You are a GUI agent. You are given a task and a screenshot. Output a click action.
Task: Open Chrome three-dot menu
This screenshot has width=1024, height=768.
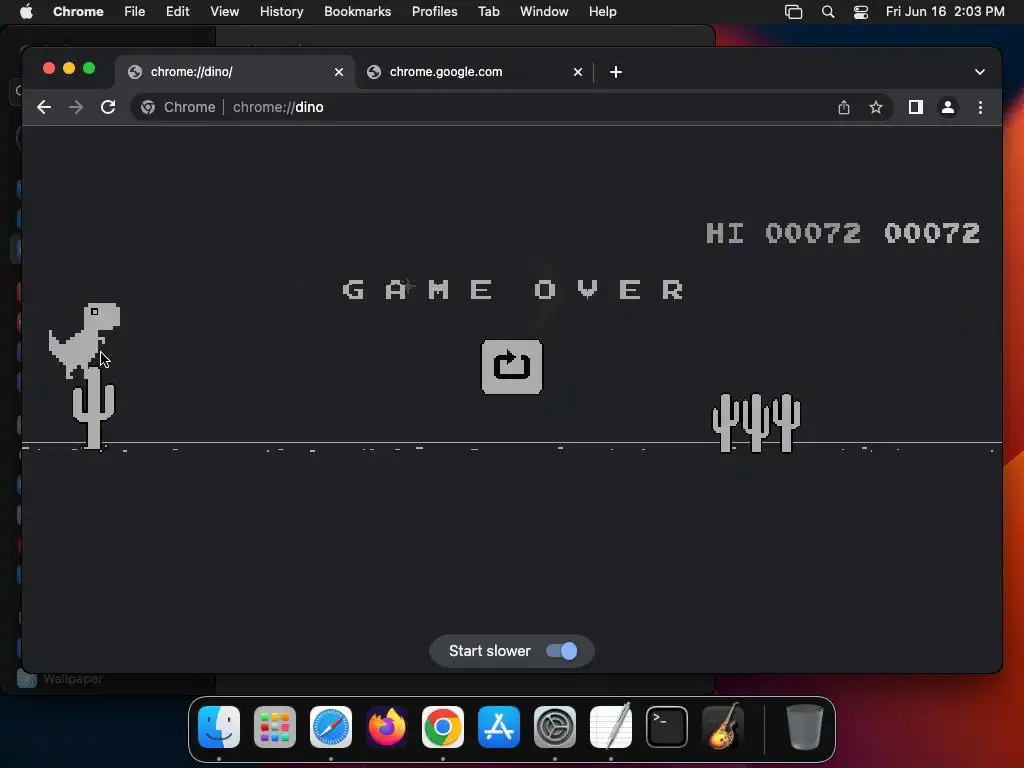pos(980,107)
